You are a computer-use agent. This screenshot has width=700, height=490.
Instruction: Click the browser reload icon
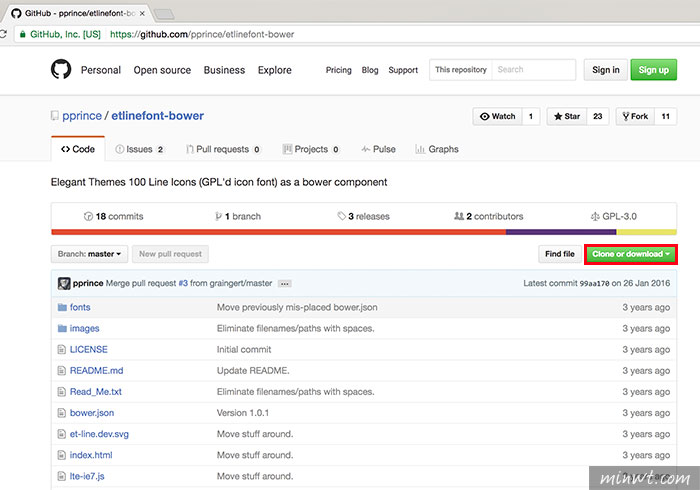3,34
